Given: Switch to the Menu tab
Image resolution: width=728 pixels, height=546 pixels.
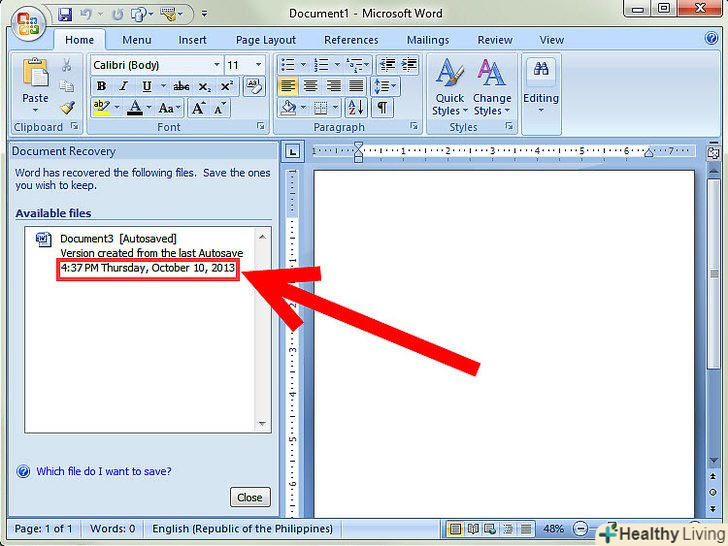Looking at the screenshot, I should 136,40.
